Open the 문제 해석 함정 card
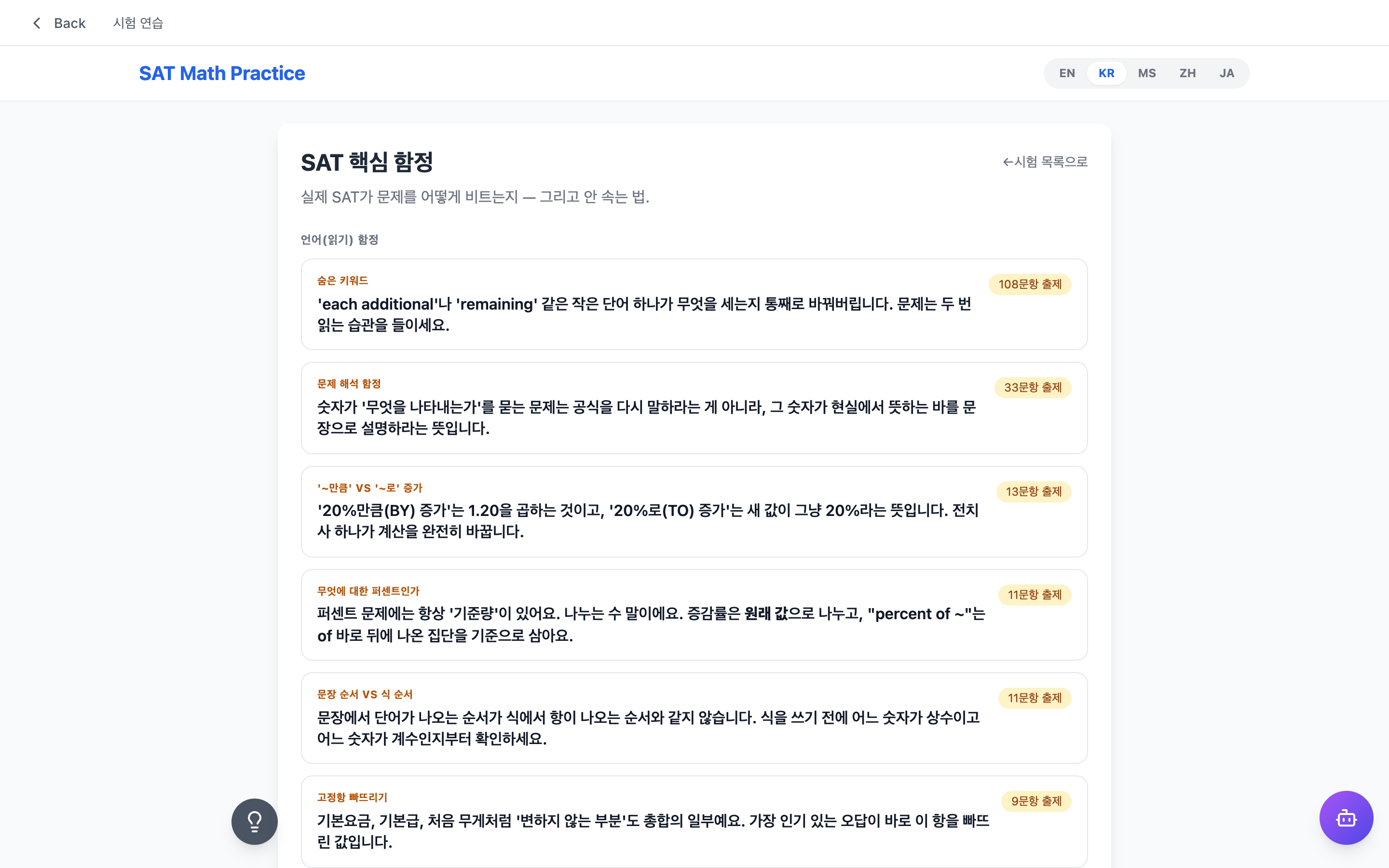 694,407
